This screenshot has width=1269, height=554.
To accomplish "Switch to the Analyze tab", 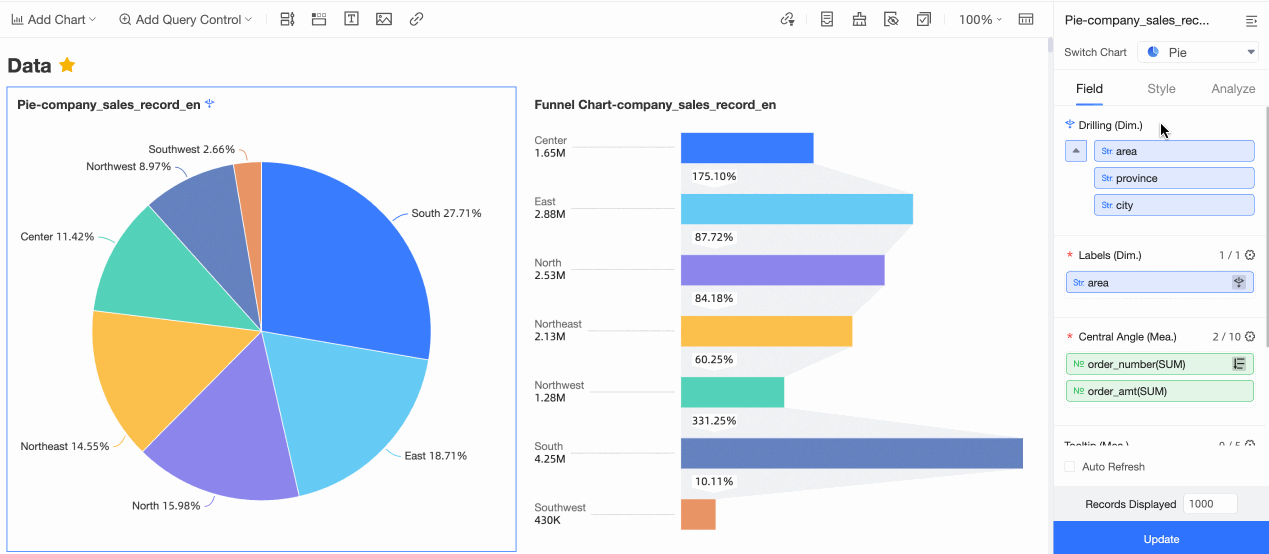I will (1233, 89).
